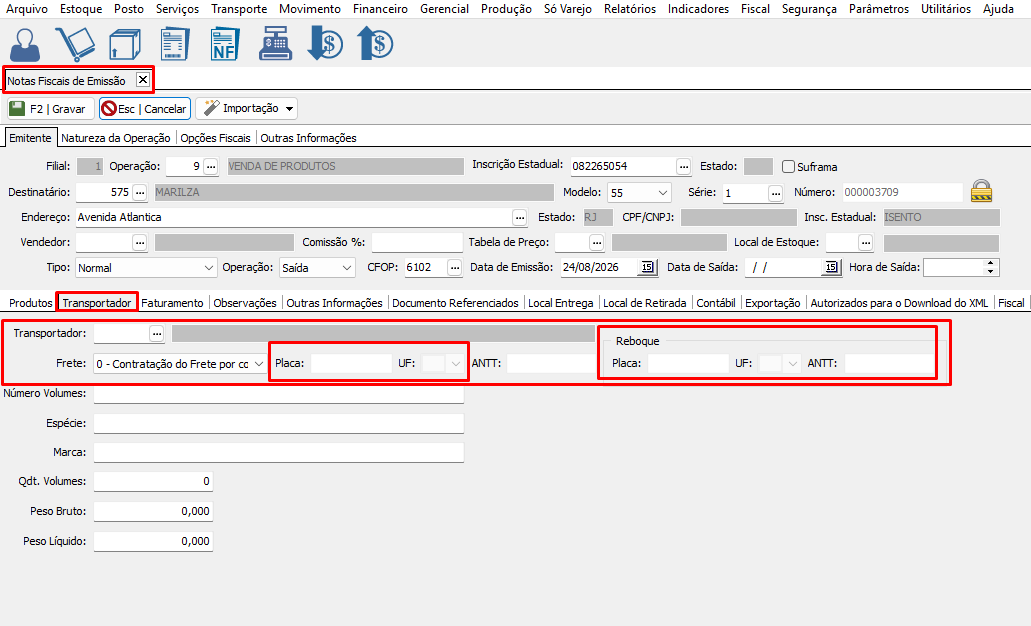
Task: Click the vehicle ANTT input field
Action: 551,363
